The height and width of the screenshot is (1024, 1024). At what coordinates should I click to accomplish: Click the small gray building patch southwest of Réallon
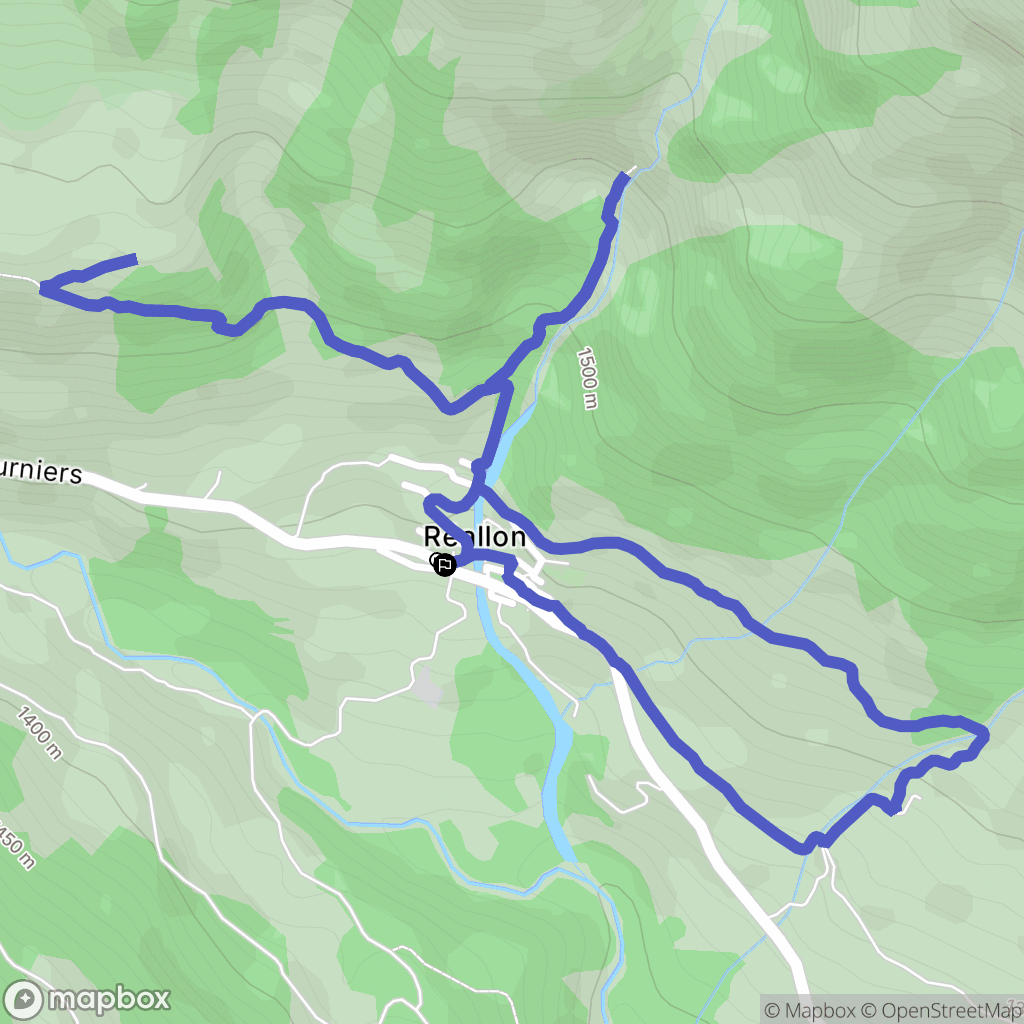[x=428, y=686]
